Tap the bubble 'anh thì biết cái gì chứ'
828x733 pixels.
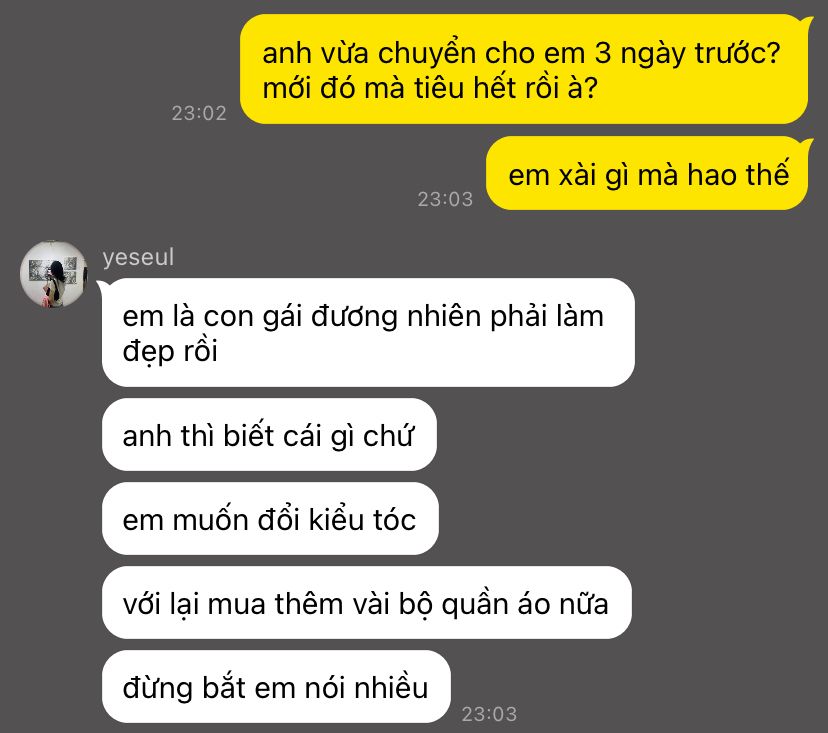point(269,435)
